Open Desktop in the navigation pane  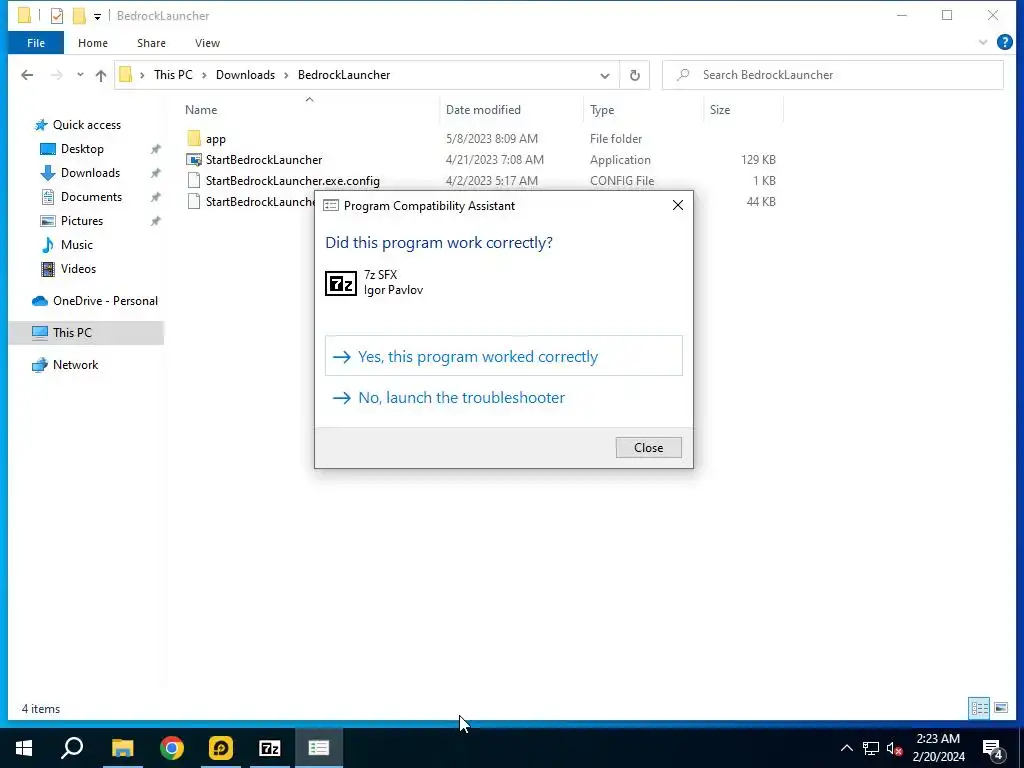(x=82, y=149)
